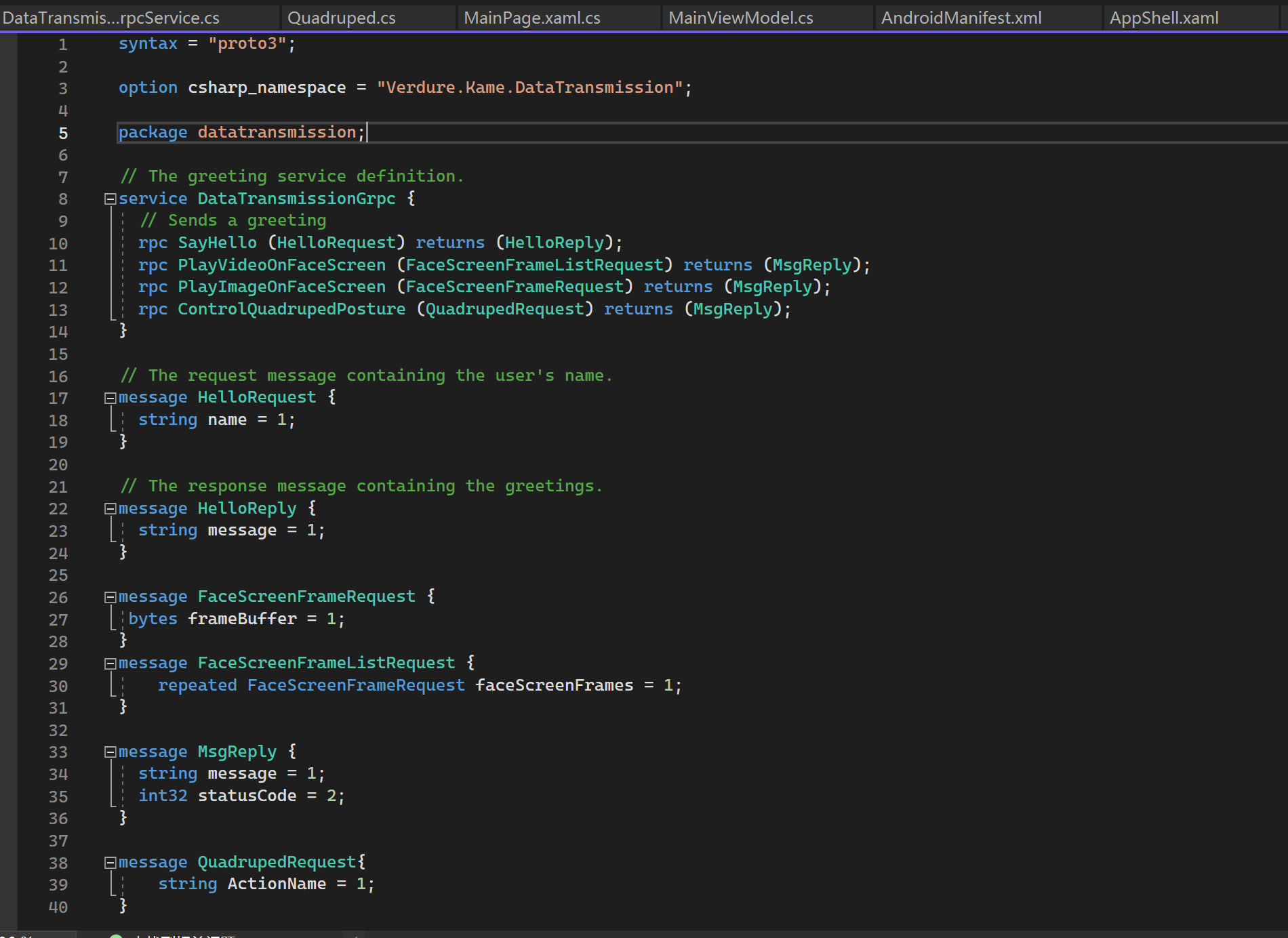Click line number 5 in the gutter

point(63,134)
